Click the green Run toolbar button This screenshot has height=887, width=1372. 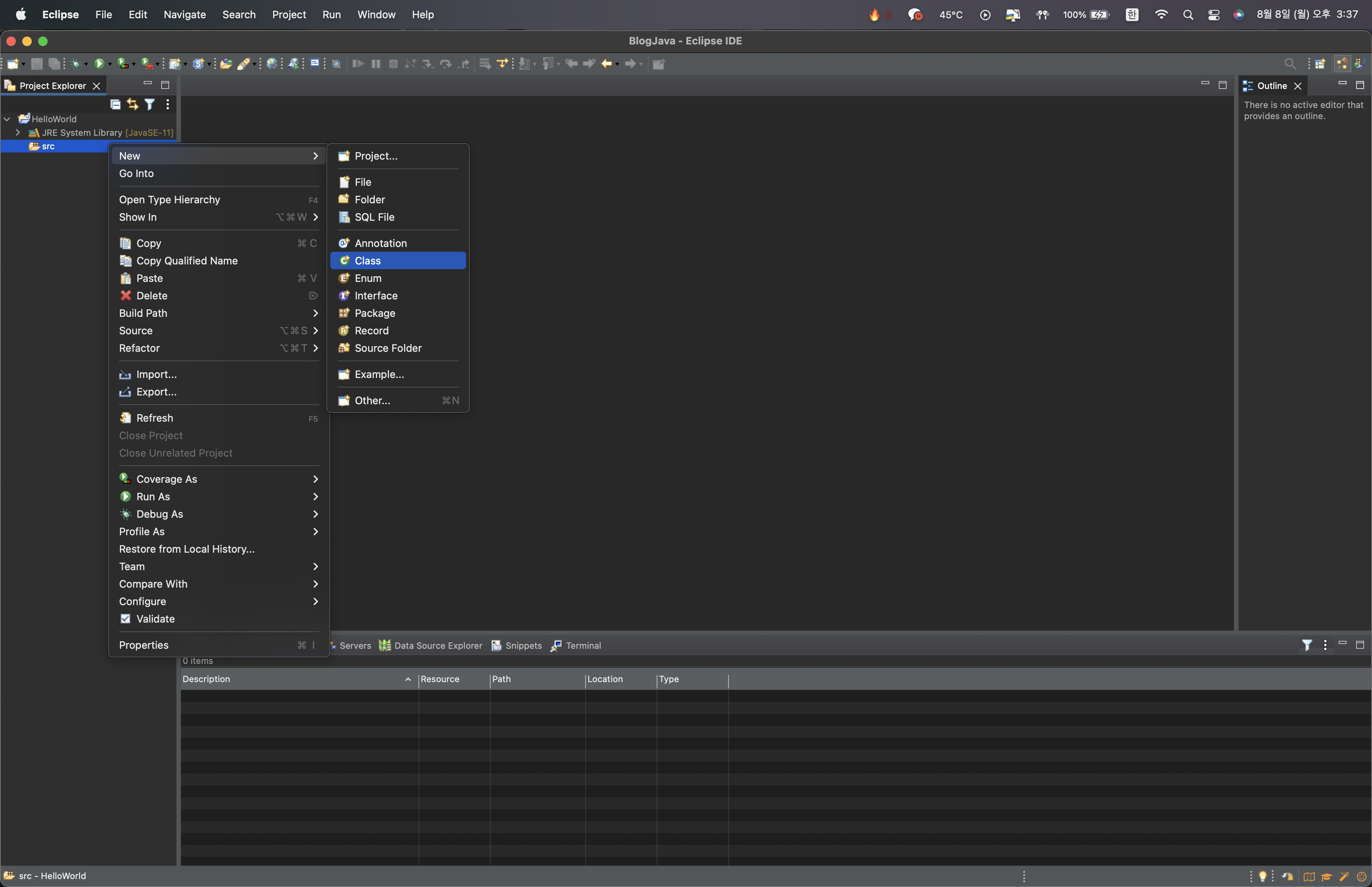[x=99, y=64]
